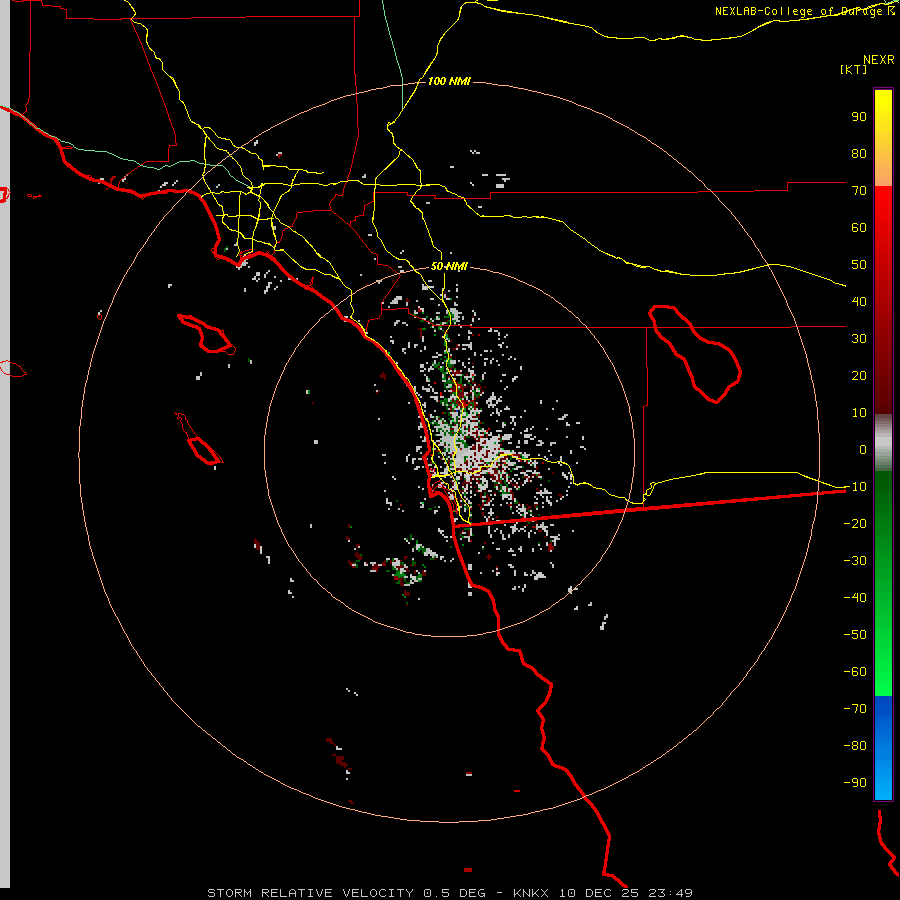Viewport: 900px width, 900px height.
Task: Click the "[KT]" units label above the scale
Action: click(x=853, y=69)
